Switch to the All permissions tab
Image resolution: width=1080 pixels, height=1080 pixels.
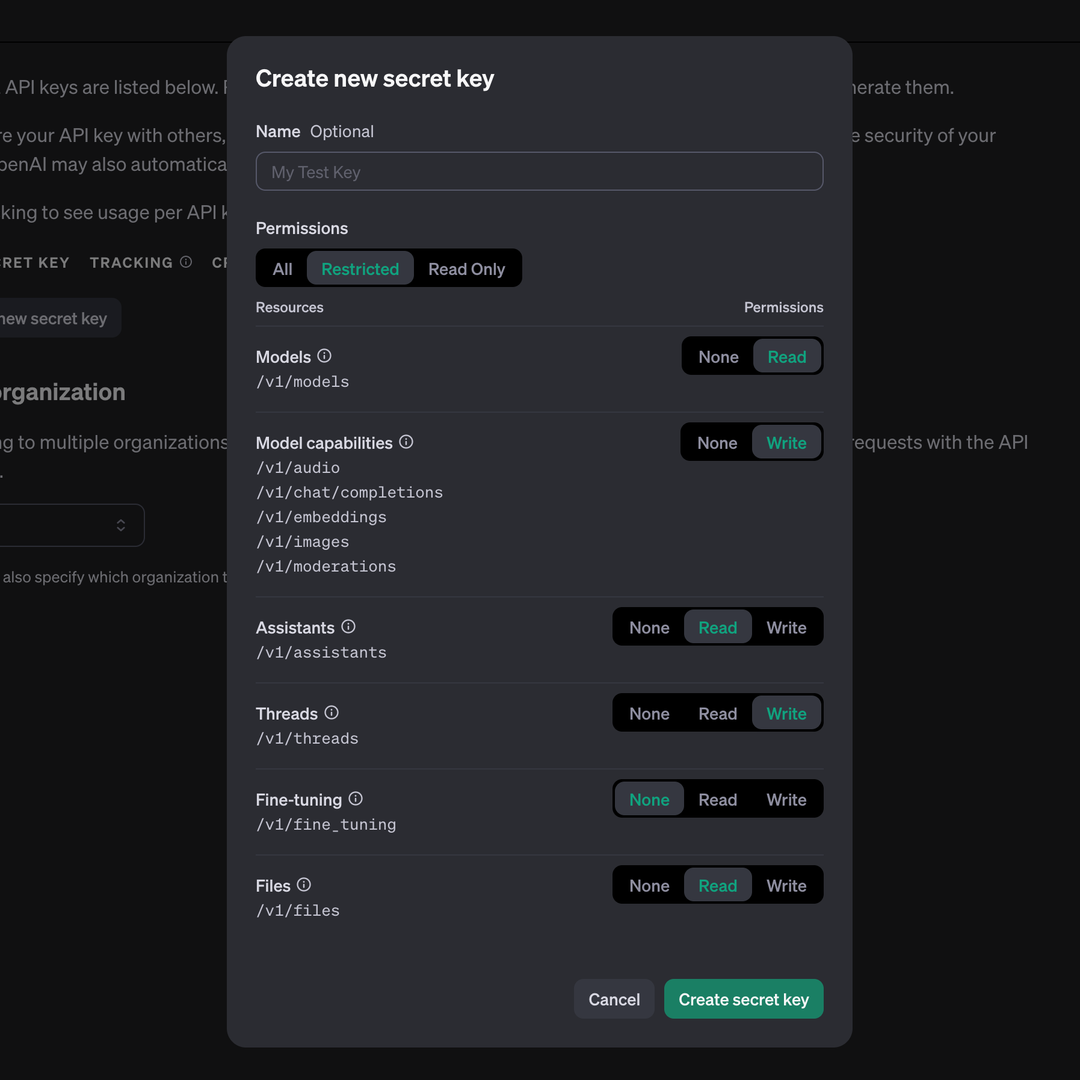[281, 268]
